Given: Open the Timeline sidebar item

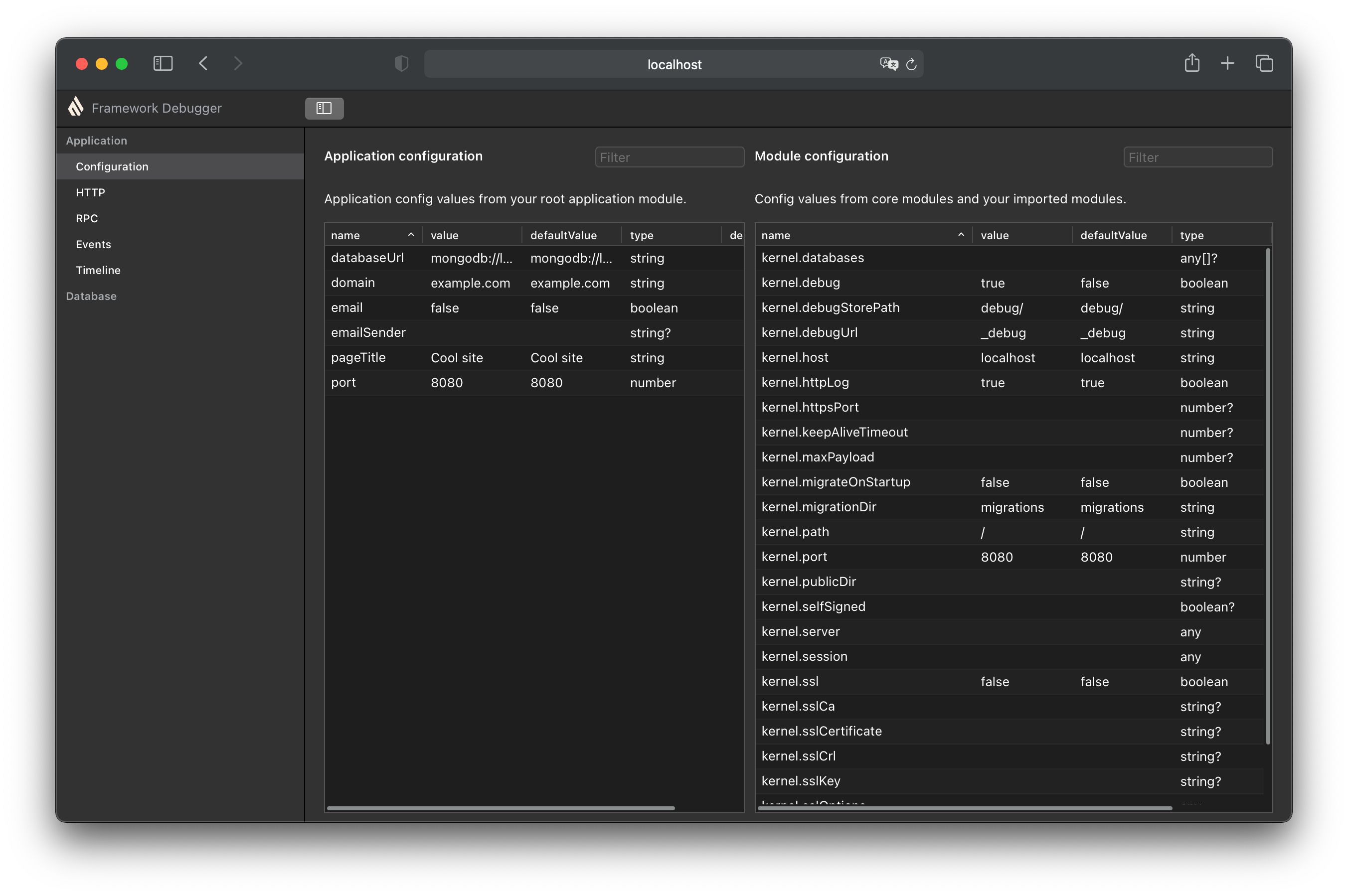Looking at the screenshot, I should pyautogui.click(x=98, y=270).
